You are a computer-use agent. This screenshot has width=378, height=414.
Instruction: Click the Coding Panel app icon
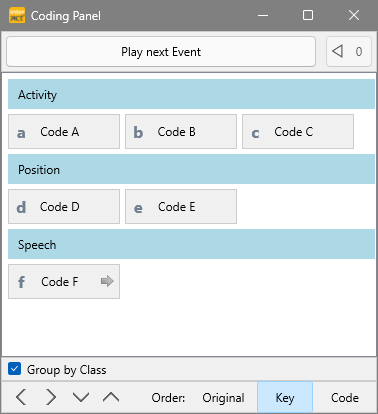pos(17,15)
